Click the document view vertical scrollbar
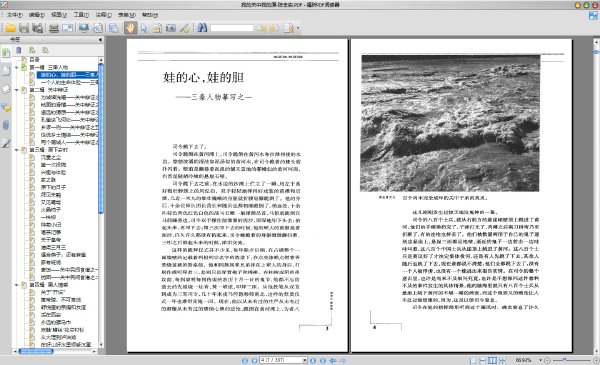600x365 pixels. 596,196
